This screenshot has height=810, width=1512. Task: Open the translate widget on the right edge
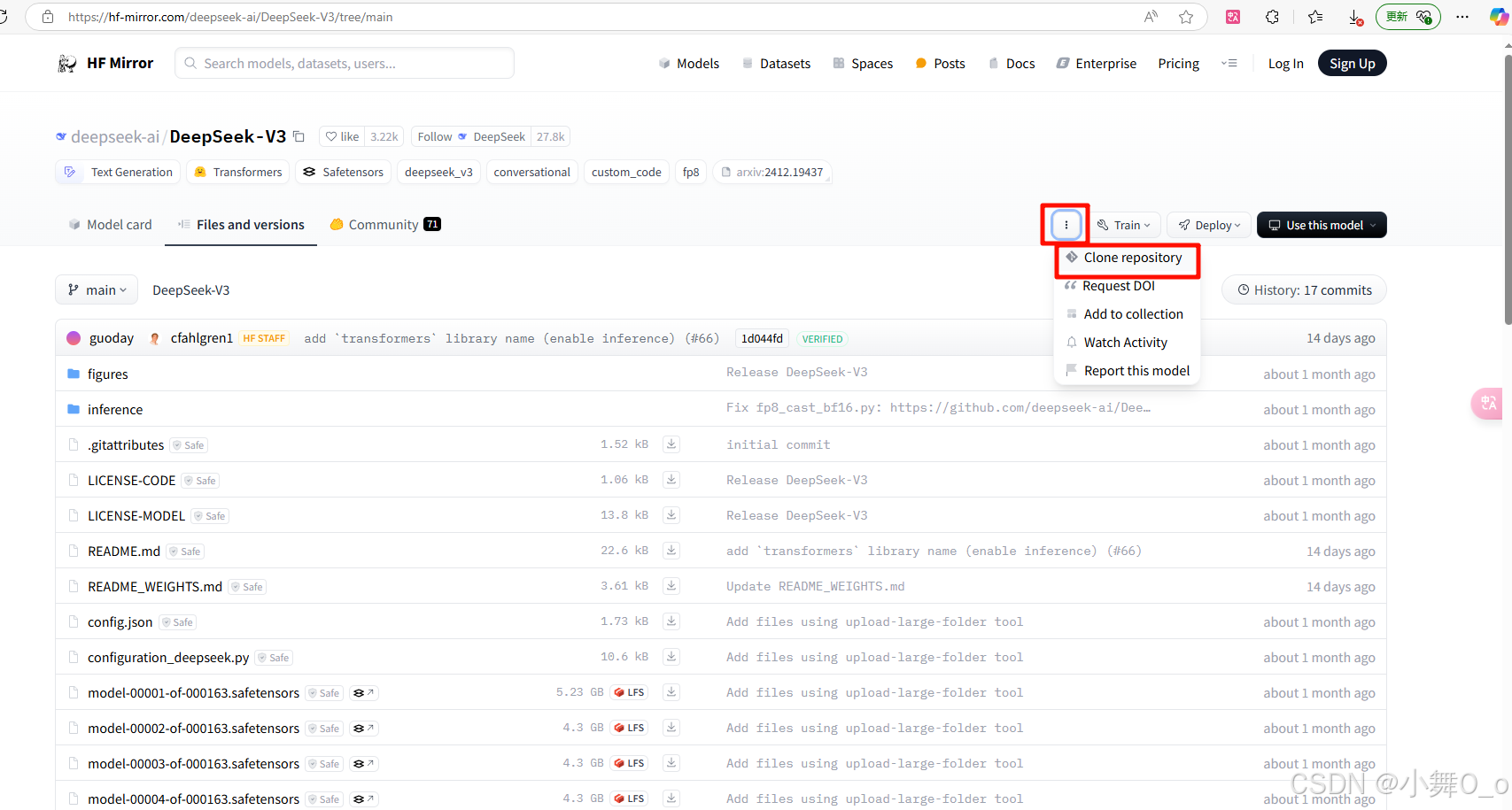[1488, 404]
